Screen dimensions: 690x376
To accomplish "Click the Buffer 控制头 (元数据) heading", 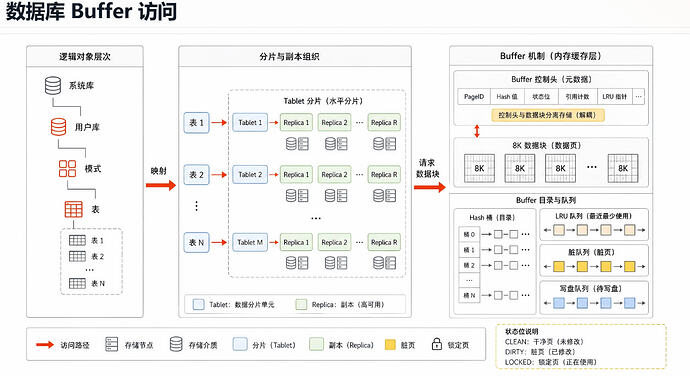I will click(551, 79).
